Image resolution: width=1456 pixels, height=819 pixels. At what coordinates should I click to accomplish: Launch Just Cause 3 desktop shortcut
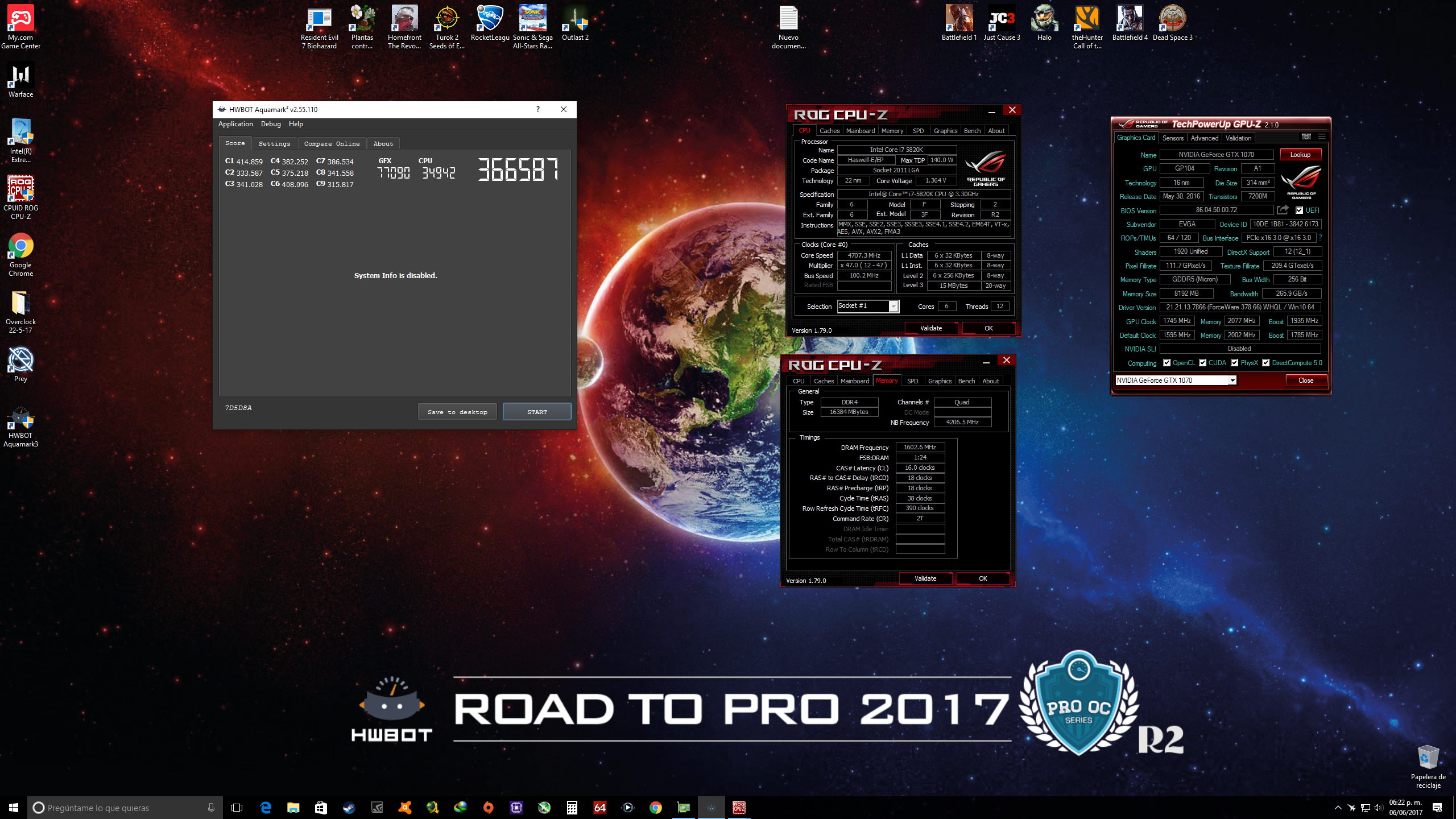pos(1002,23)
